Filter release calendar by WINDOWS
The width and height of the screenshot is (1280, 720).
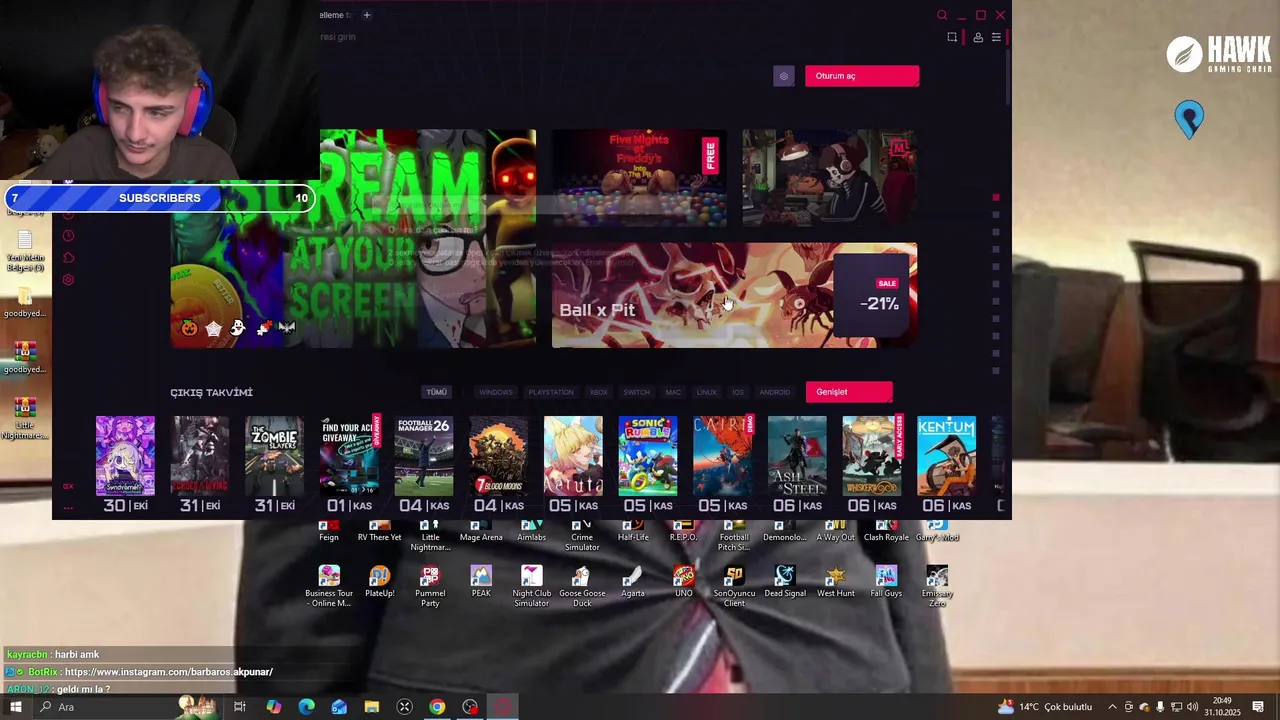495,392
